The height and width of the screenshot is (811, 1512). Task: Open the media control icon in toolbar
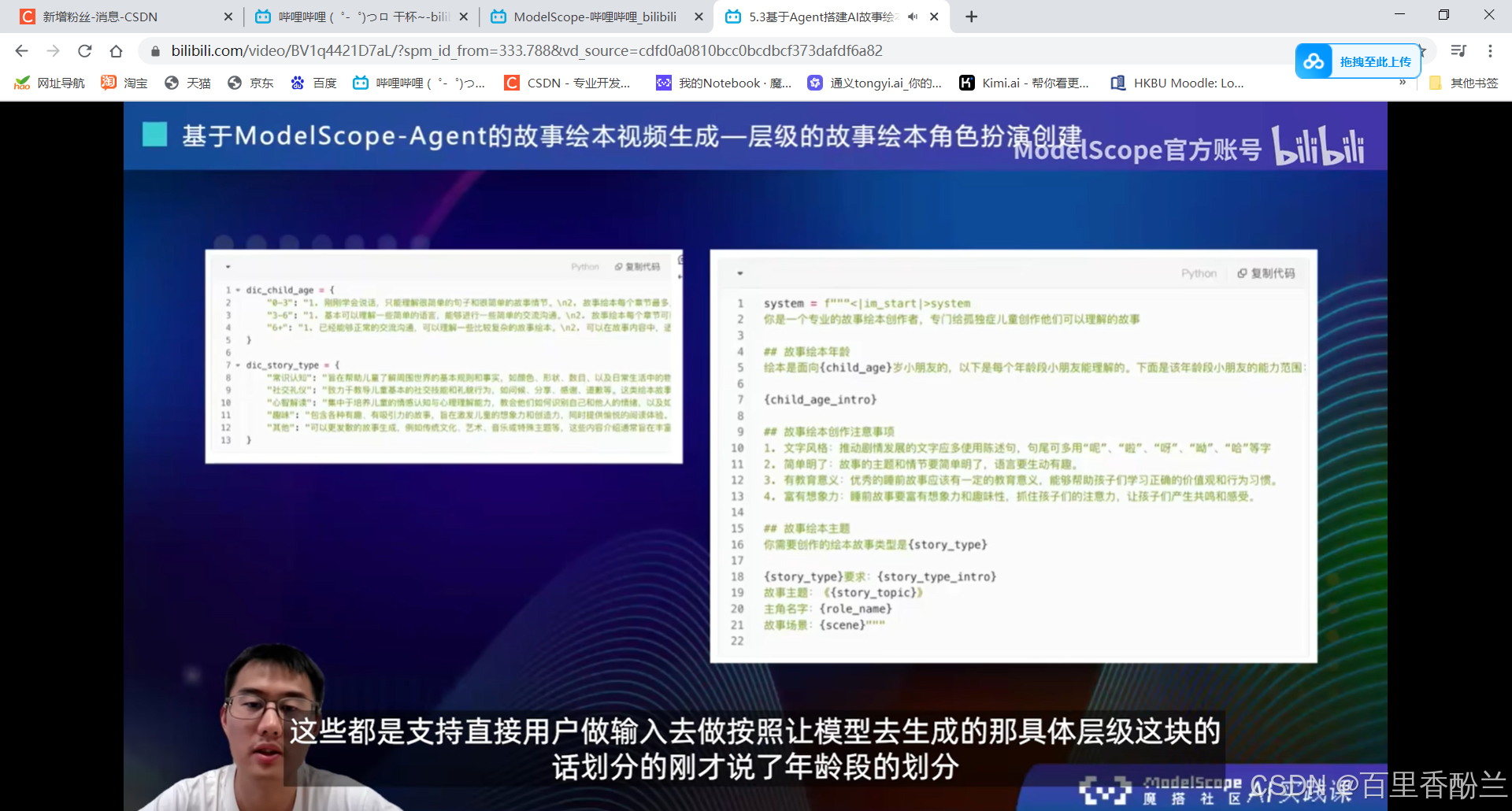[1458, 51]
